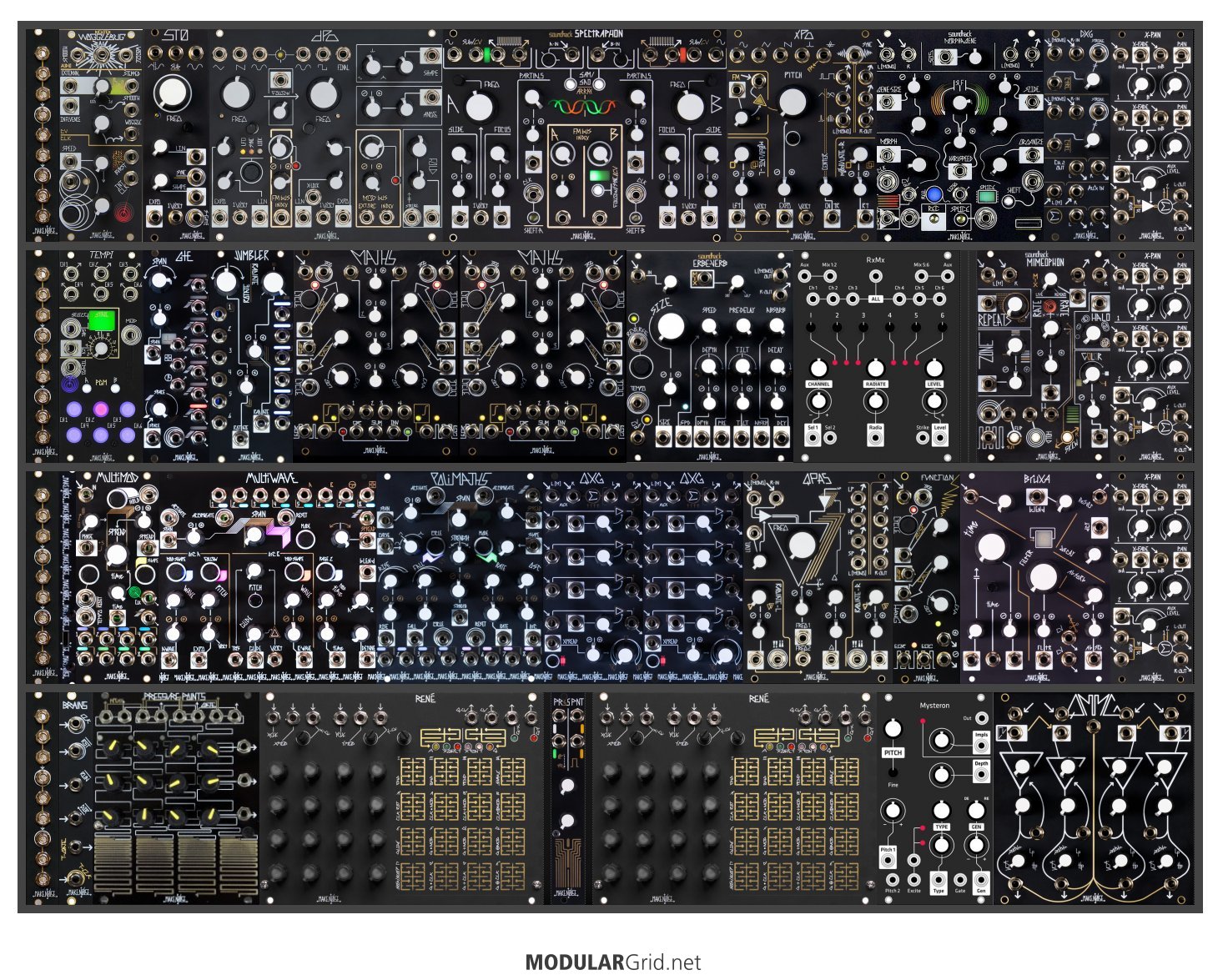
Task: Click the Out jack on Mysteron
Action: pos(982,718)
